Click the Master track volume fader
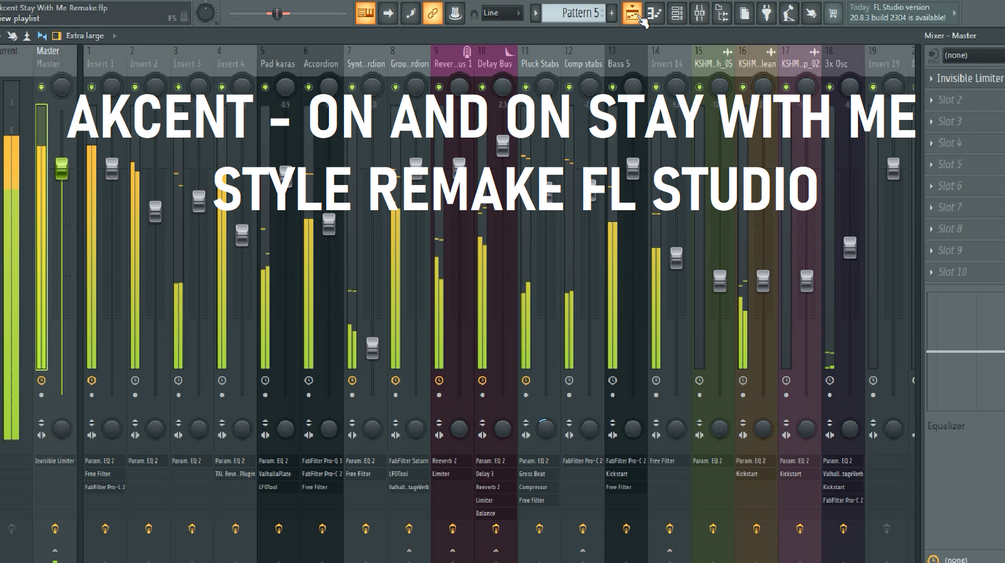 pyautogui.click(x=62, y=169)
